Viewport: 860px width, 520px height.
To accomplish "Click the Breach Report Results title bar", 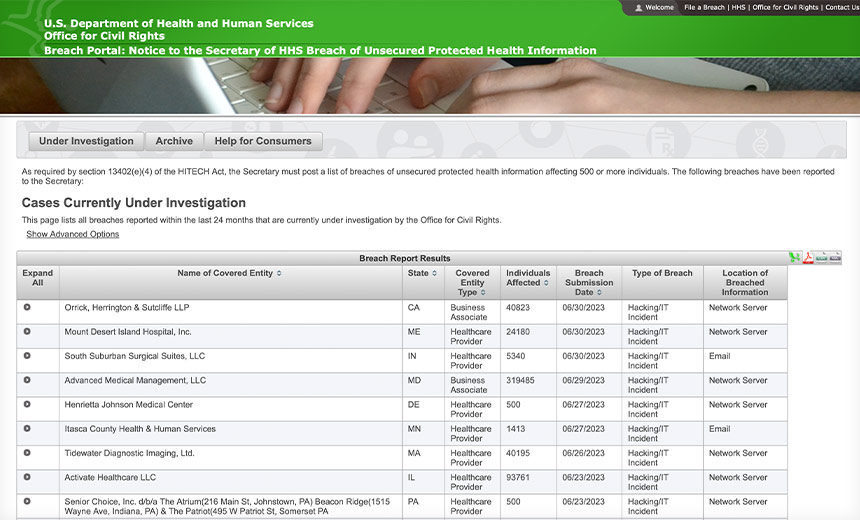I will pyautogui.click(x=405, y=258).
